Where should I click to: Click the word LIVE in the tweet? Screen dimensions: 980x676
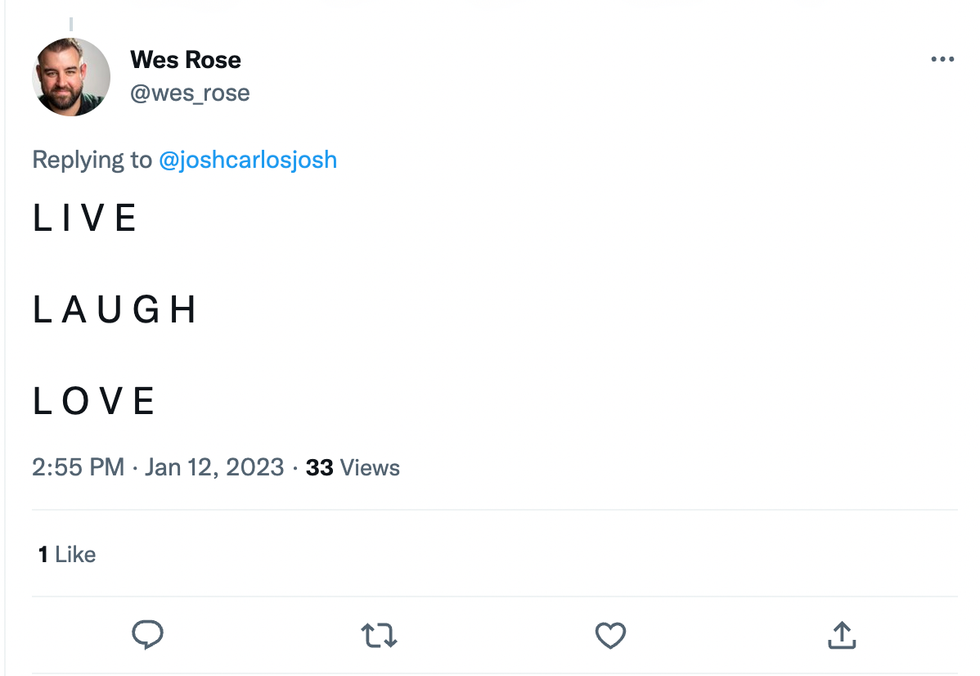pos(85,218)
